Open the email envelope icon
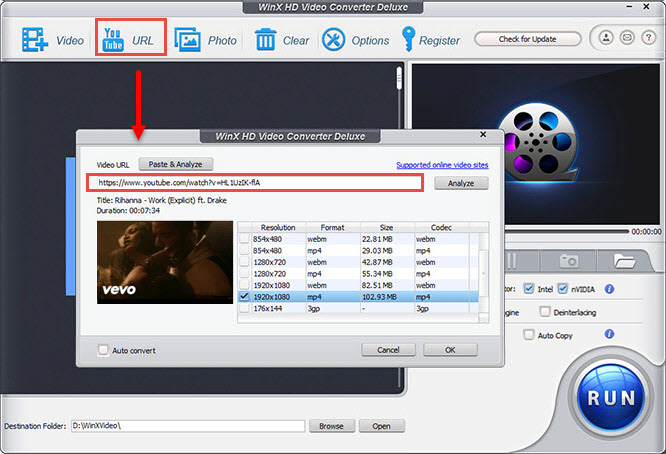Screen dimensions: 666x454 (627, 38)
